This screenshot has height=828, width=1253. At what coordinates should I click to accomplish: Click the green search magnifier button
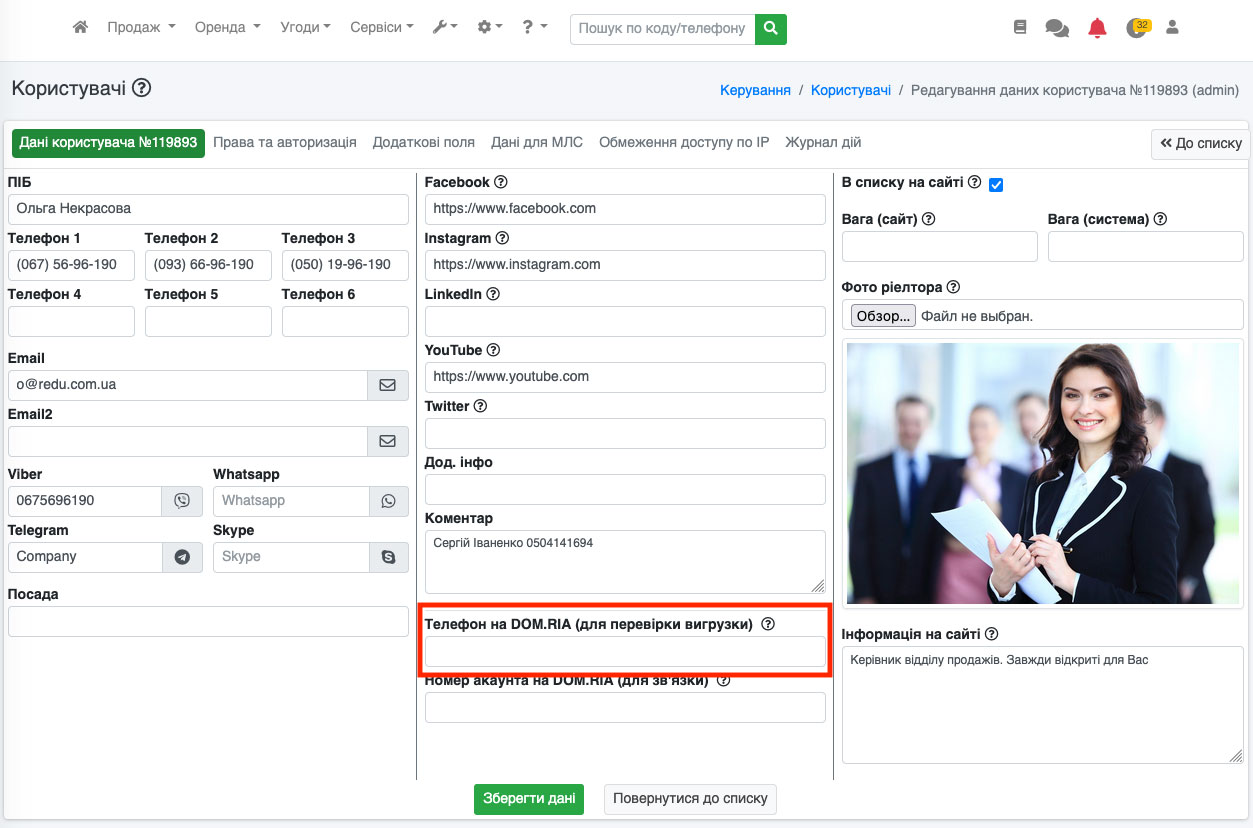point(770,29)
